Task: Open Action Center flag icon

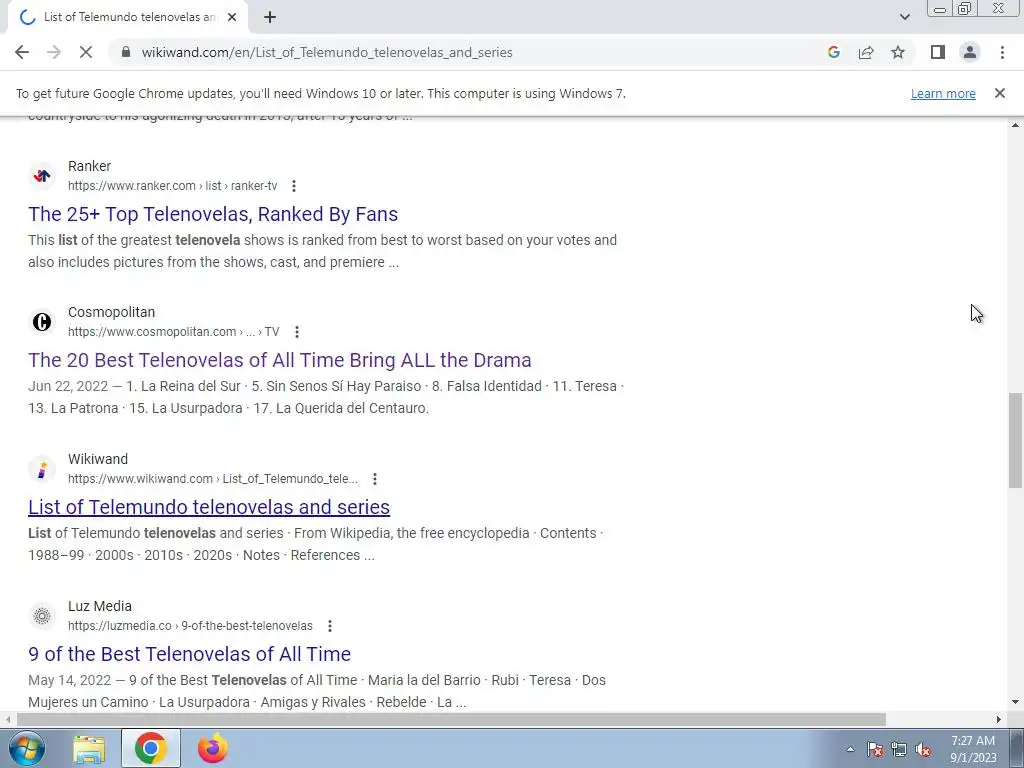Action: tap(875, 749)
